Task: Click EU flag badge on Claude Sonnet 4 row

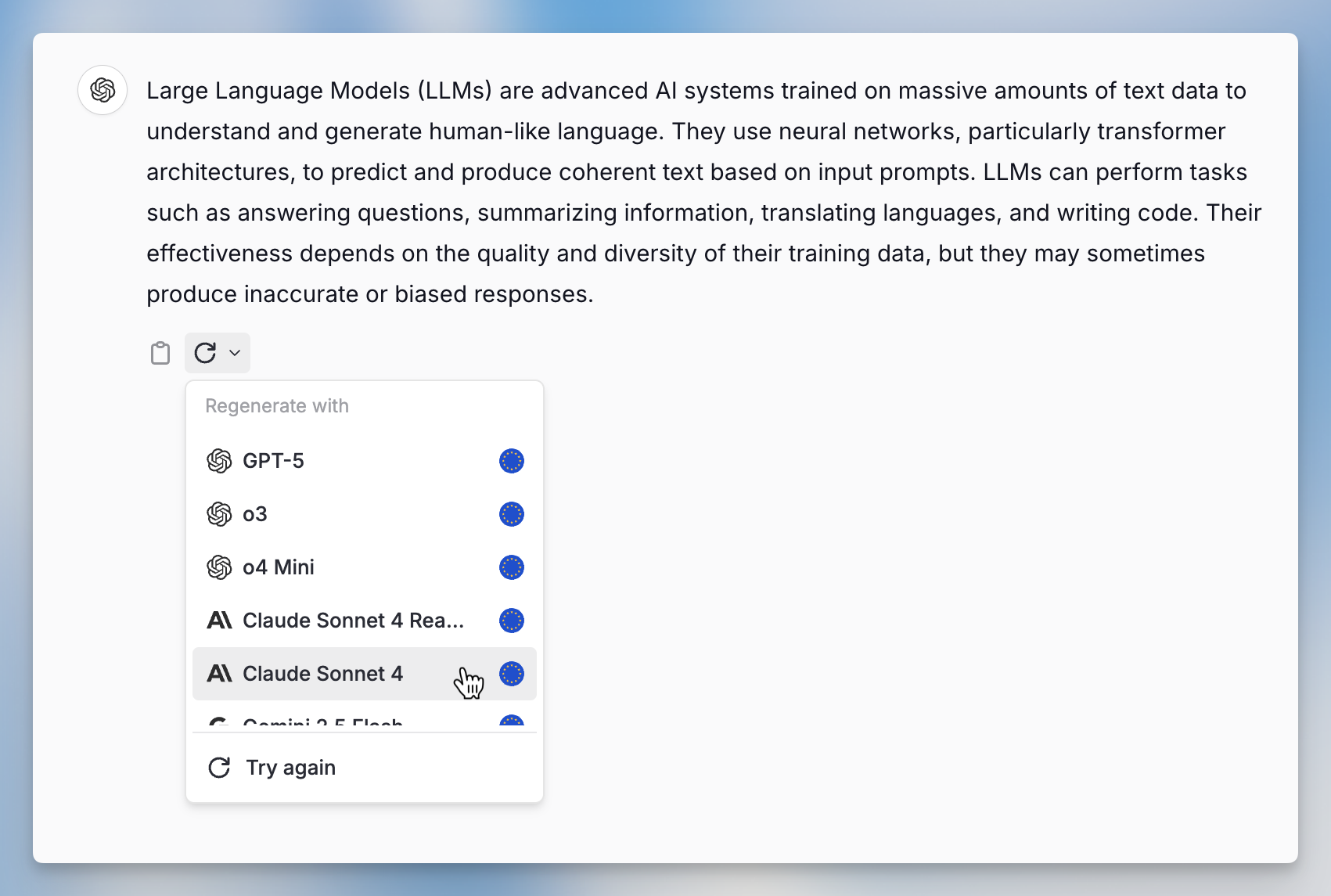Action: coord(512,674)
